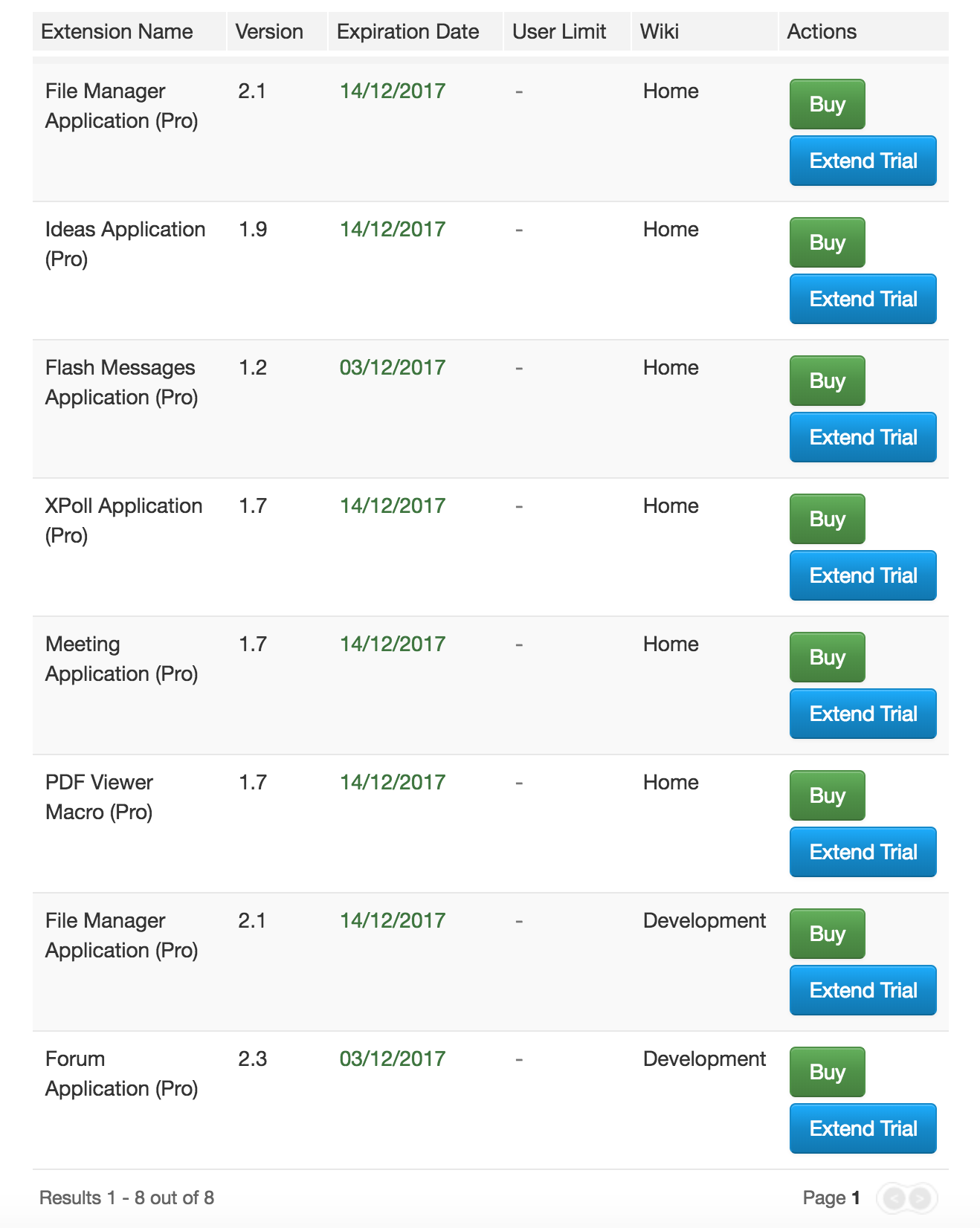Extend Trial for File Manager on Home

point(862,160)
